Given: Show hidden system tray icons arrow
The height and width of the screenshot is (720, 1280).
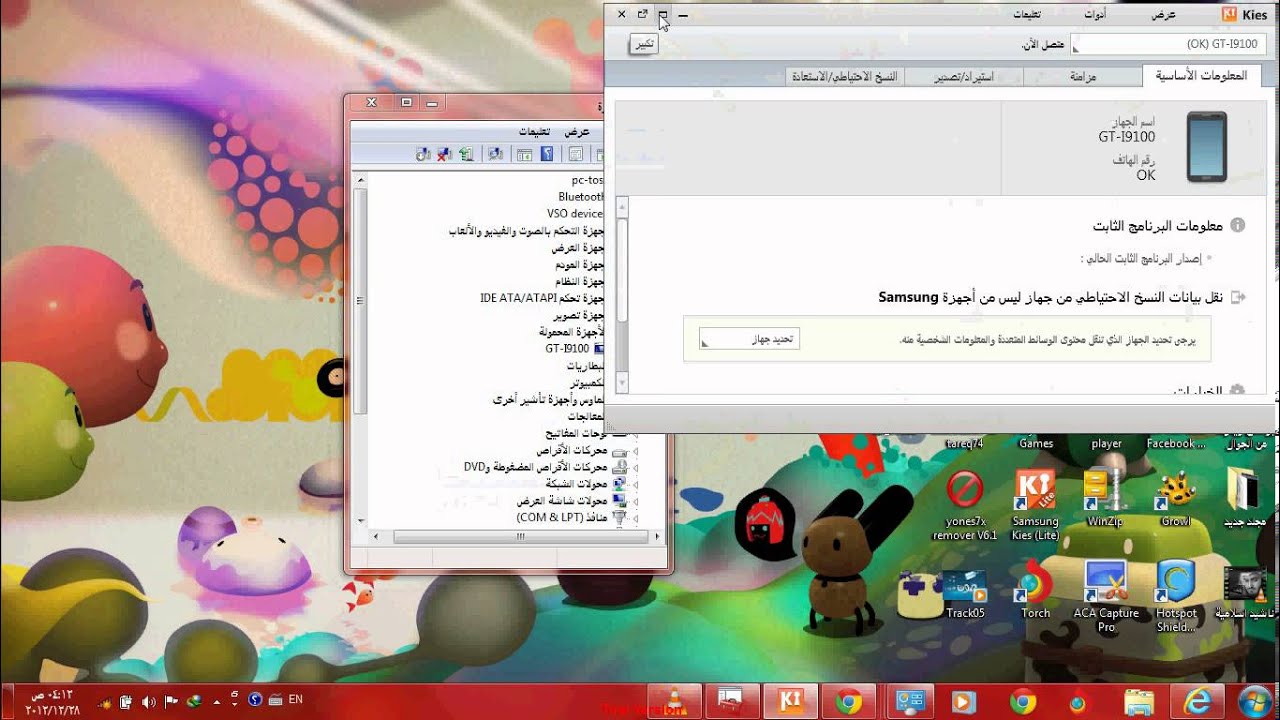Looking at the screenshot, I should pyautogui.click(x=216, y=701).
